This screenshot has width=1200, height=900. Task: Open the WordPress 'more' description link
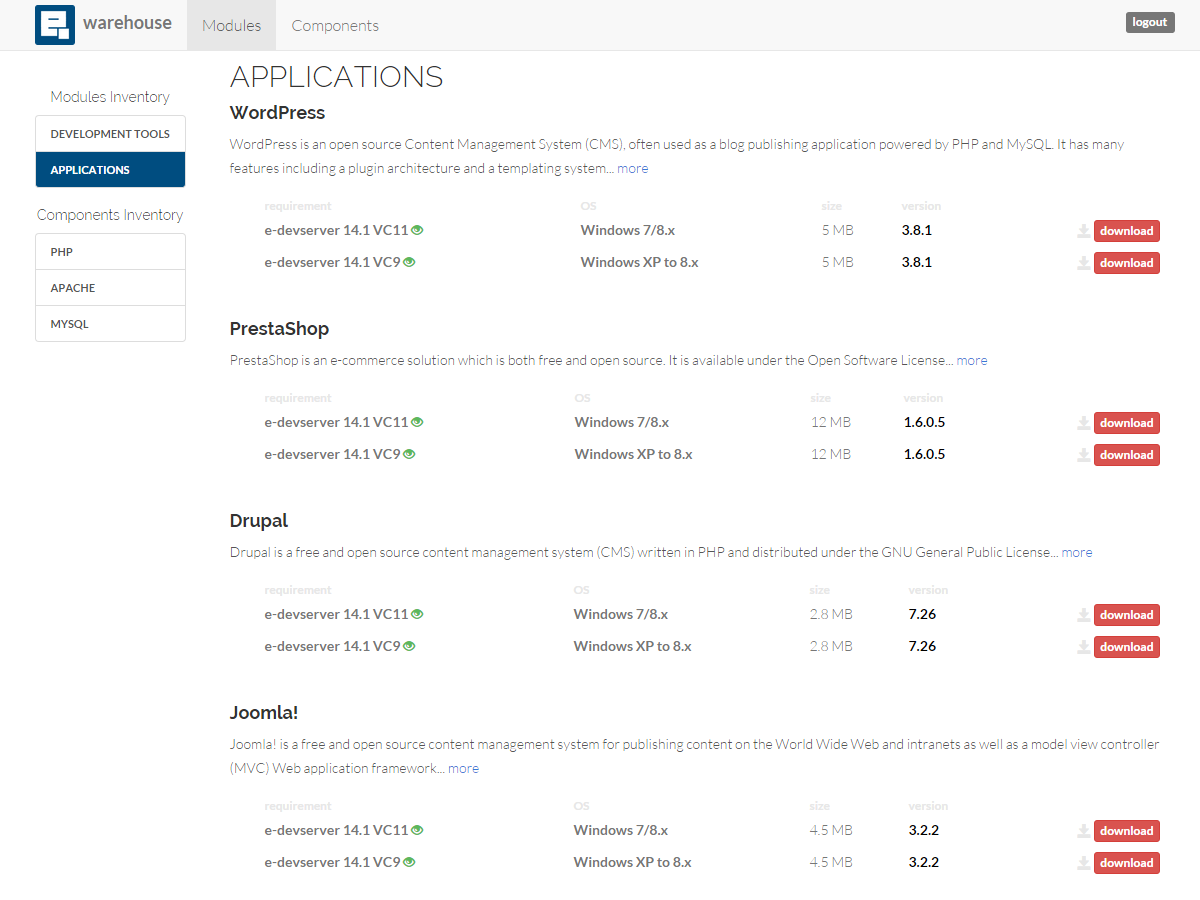coord(632,168)
